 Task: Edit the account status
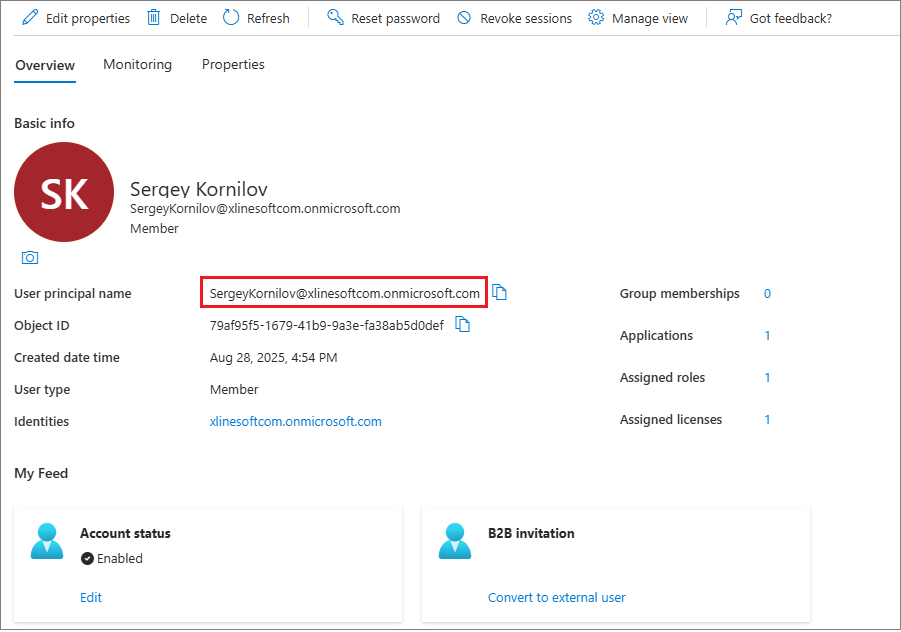(x=91, y=597)
